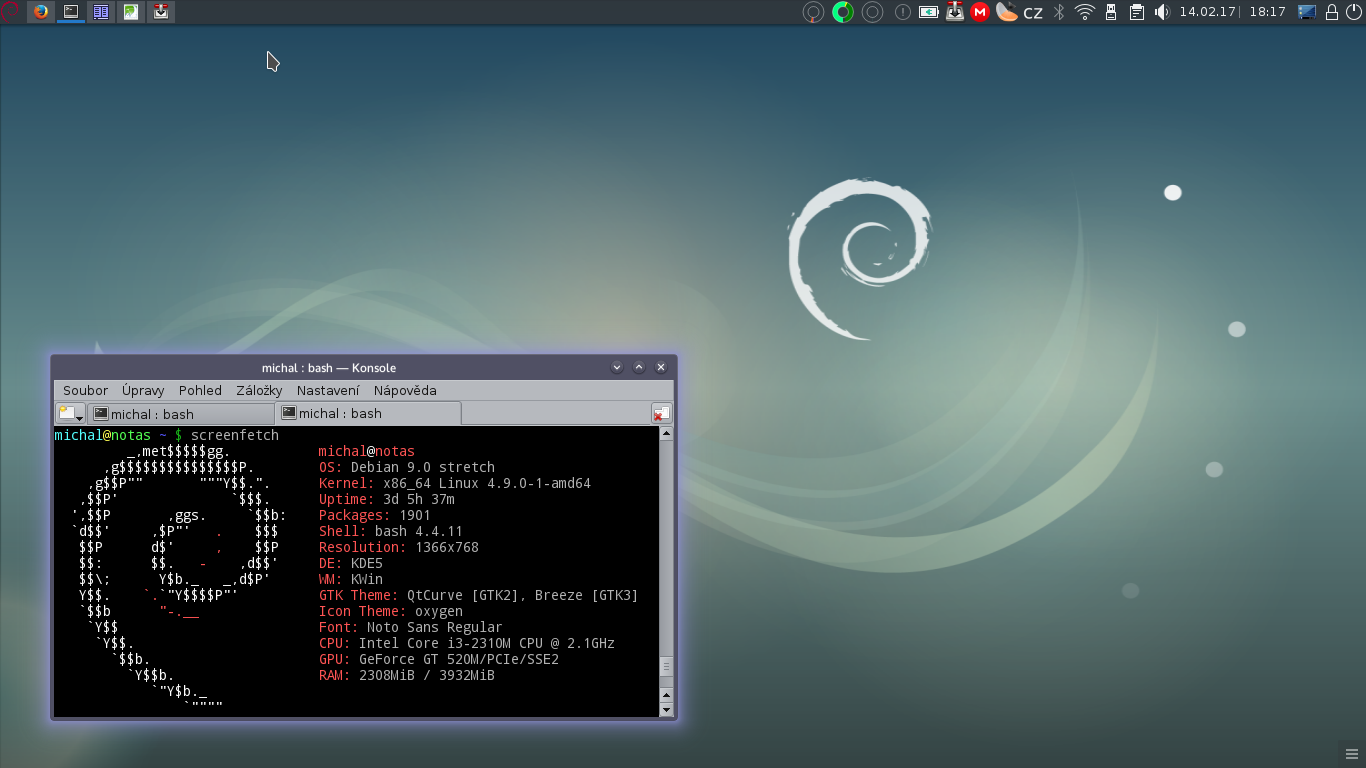This screenshot has width=1366, height=768.
Task: Close current tab with red X icon
Action: (x=661, y=413)
